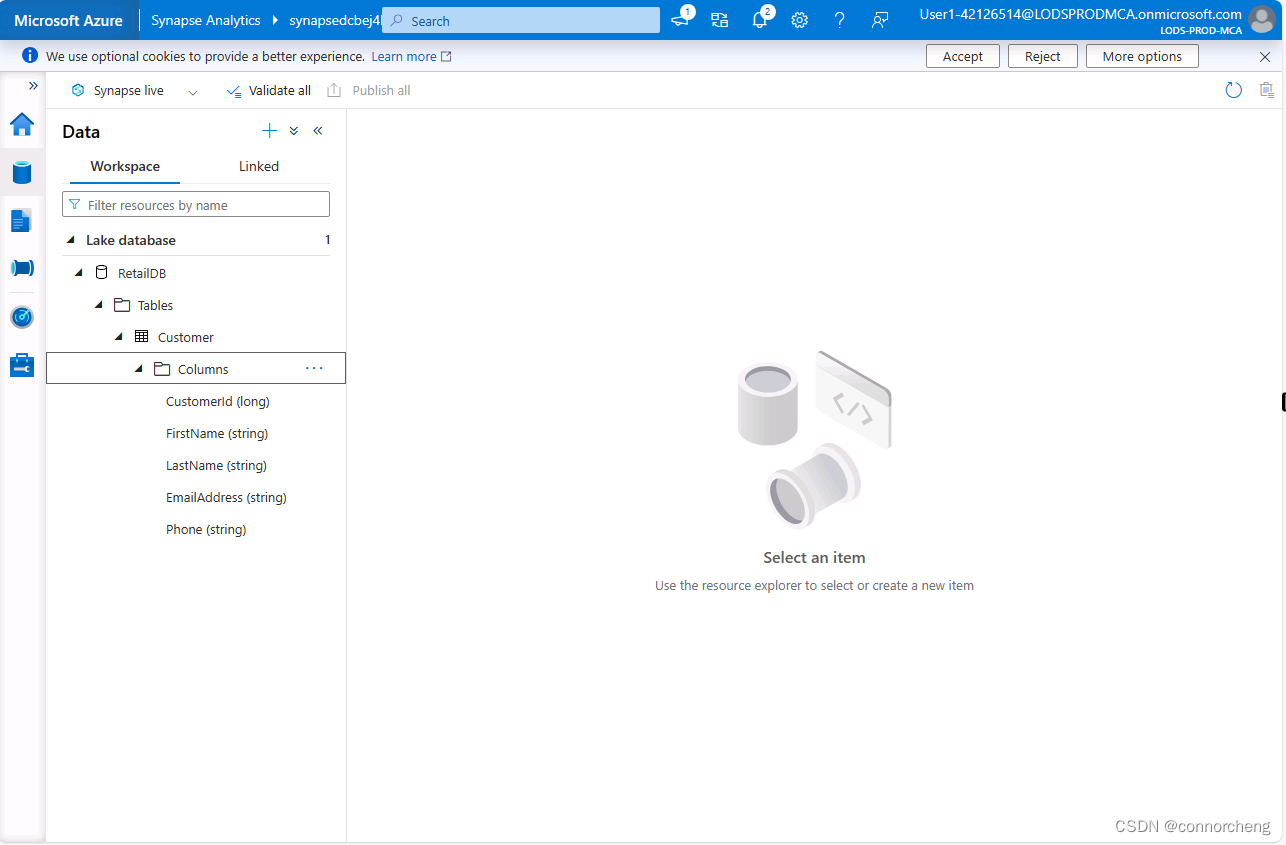Click Synapse Analytics breadcrumb
Screen dimensions: 1286x845
point(206,20)
